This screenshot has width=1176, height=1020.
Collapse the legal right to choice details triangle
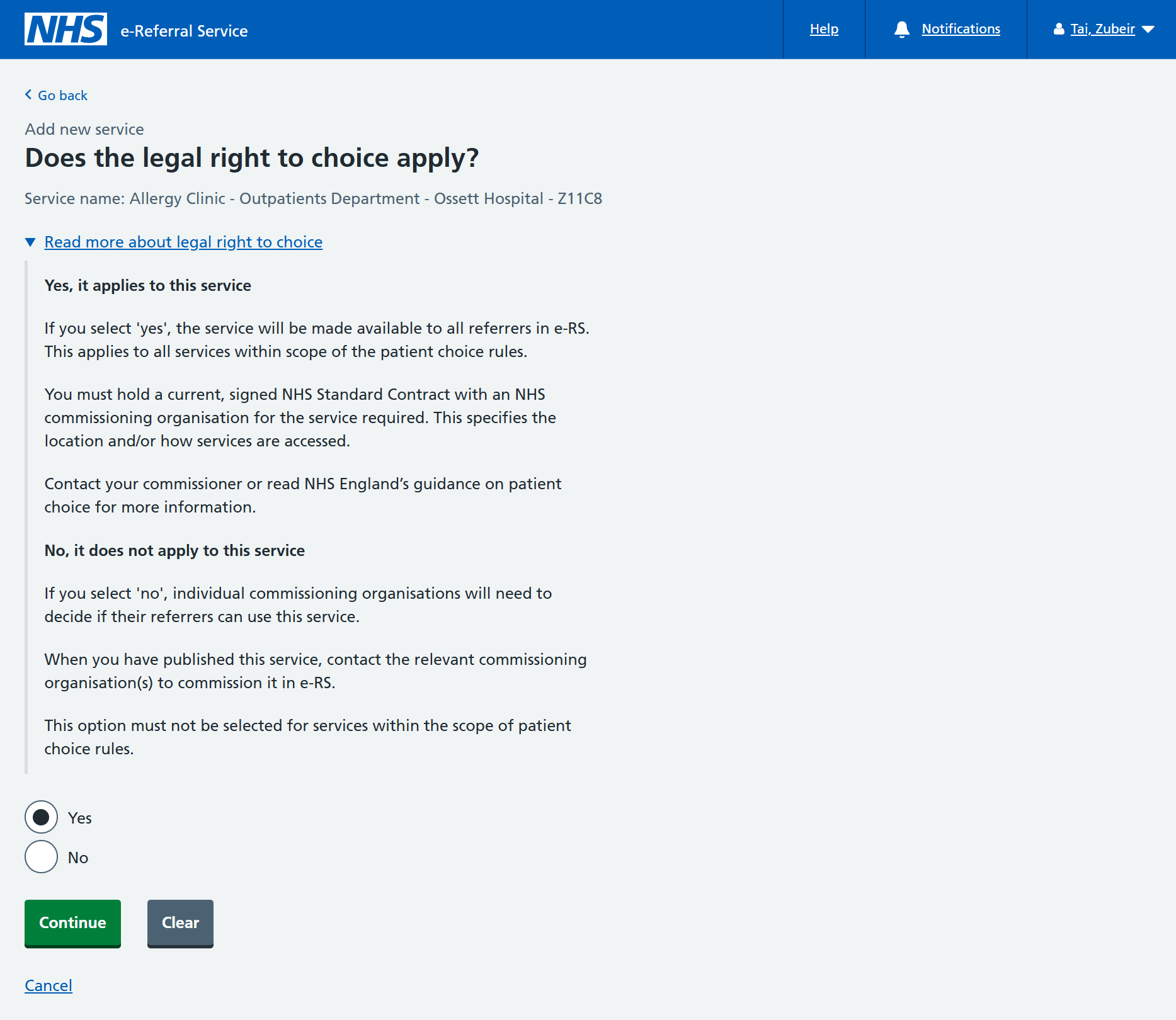coord(30,242)
